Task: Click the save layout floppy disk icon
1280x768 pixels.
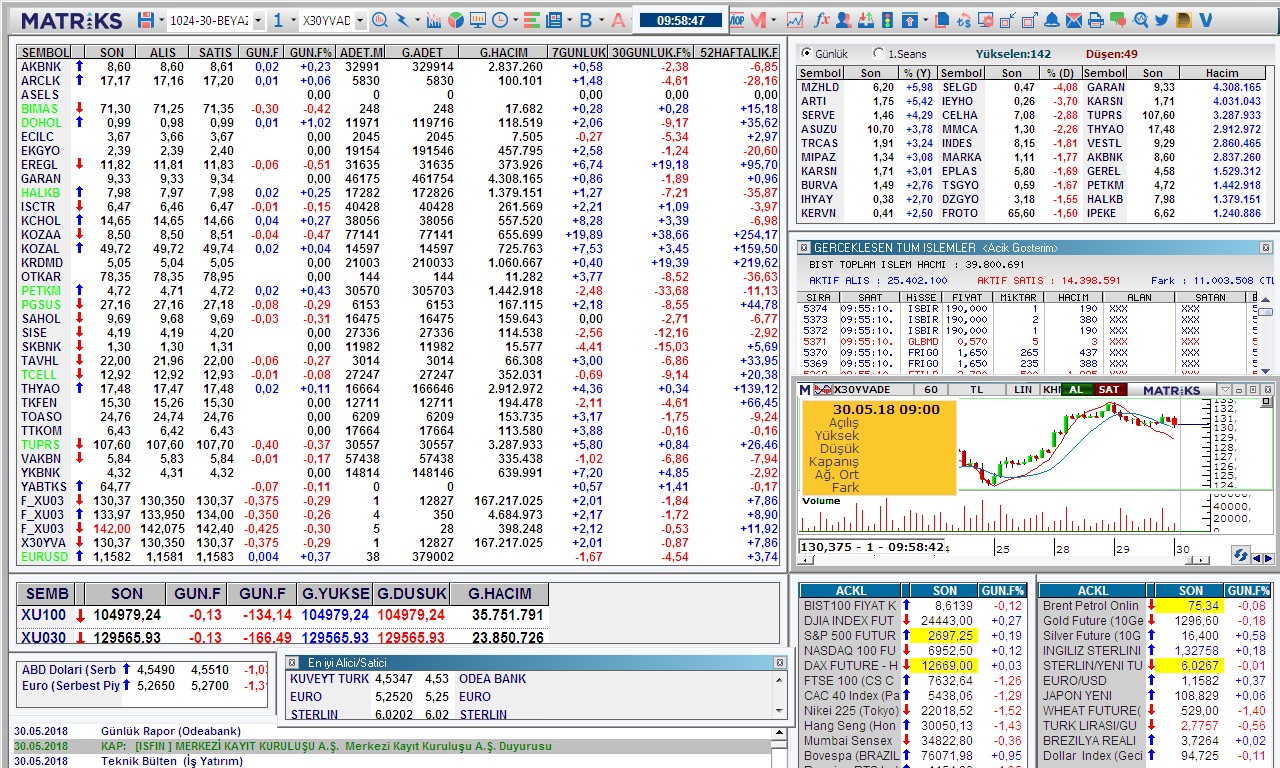Action: [x=146, y=20]
